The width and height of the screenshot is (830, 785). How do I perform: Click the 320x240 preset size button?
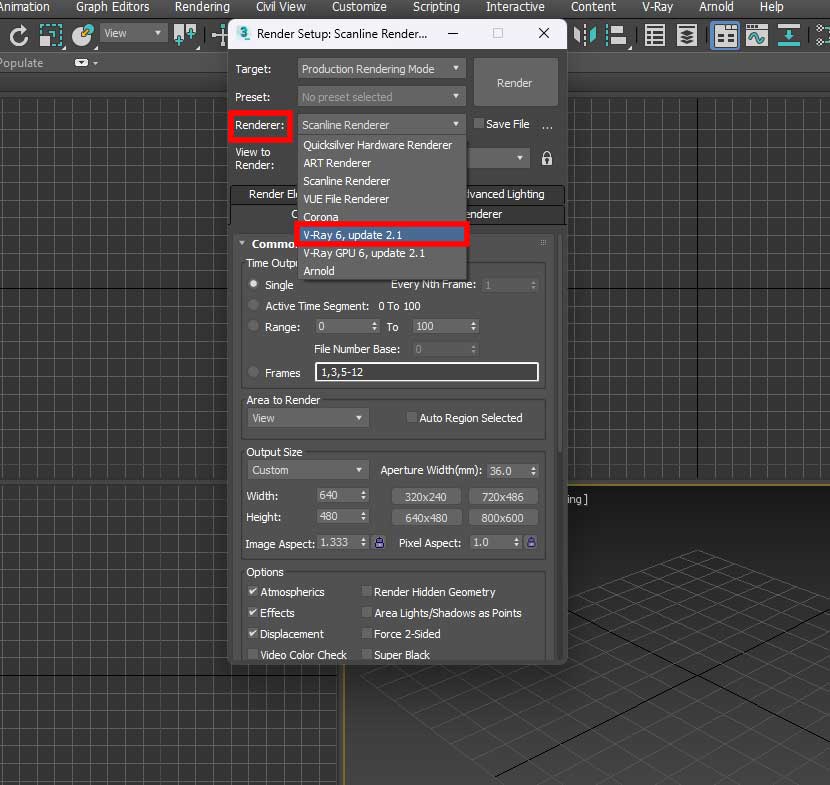426,497
